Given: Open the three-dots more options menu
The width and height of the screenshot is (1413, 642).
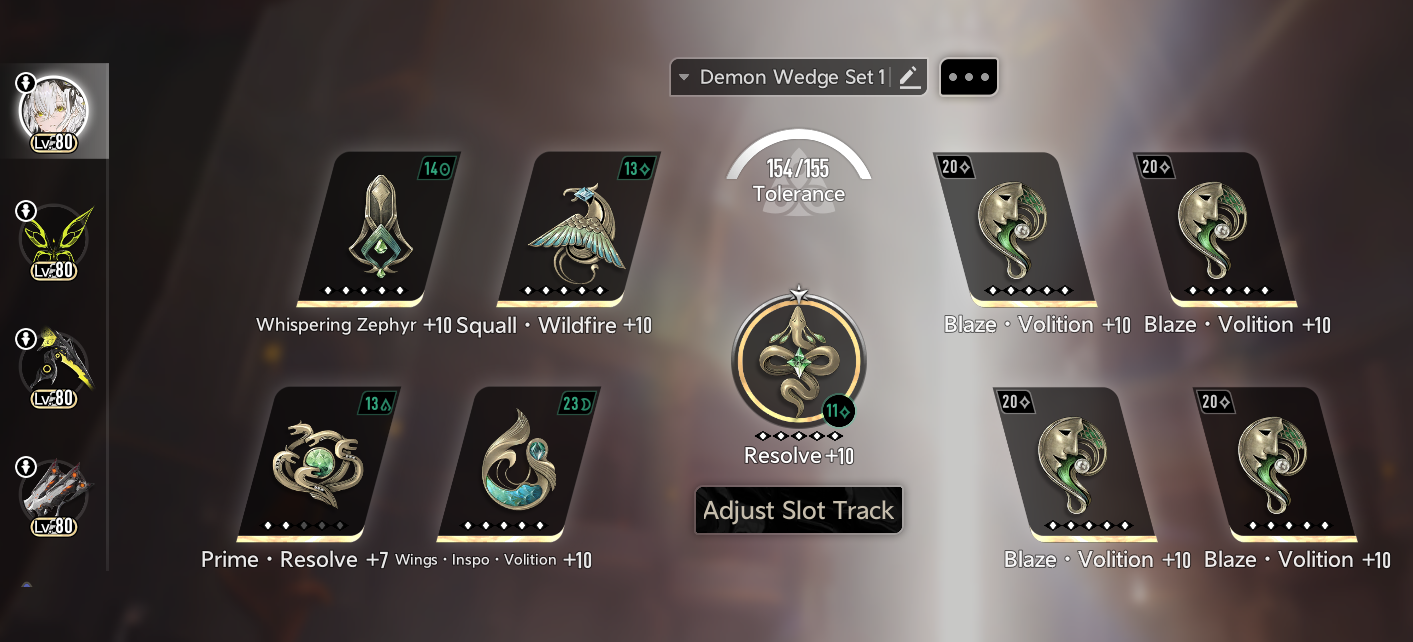Looking at the screenshot, I should tap(968, 77).
